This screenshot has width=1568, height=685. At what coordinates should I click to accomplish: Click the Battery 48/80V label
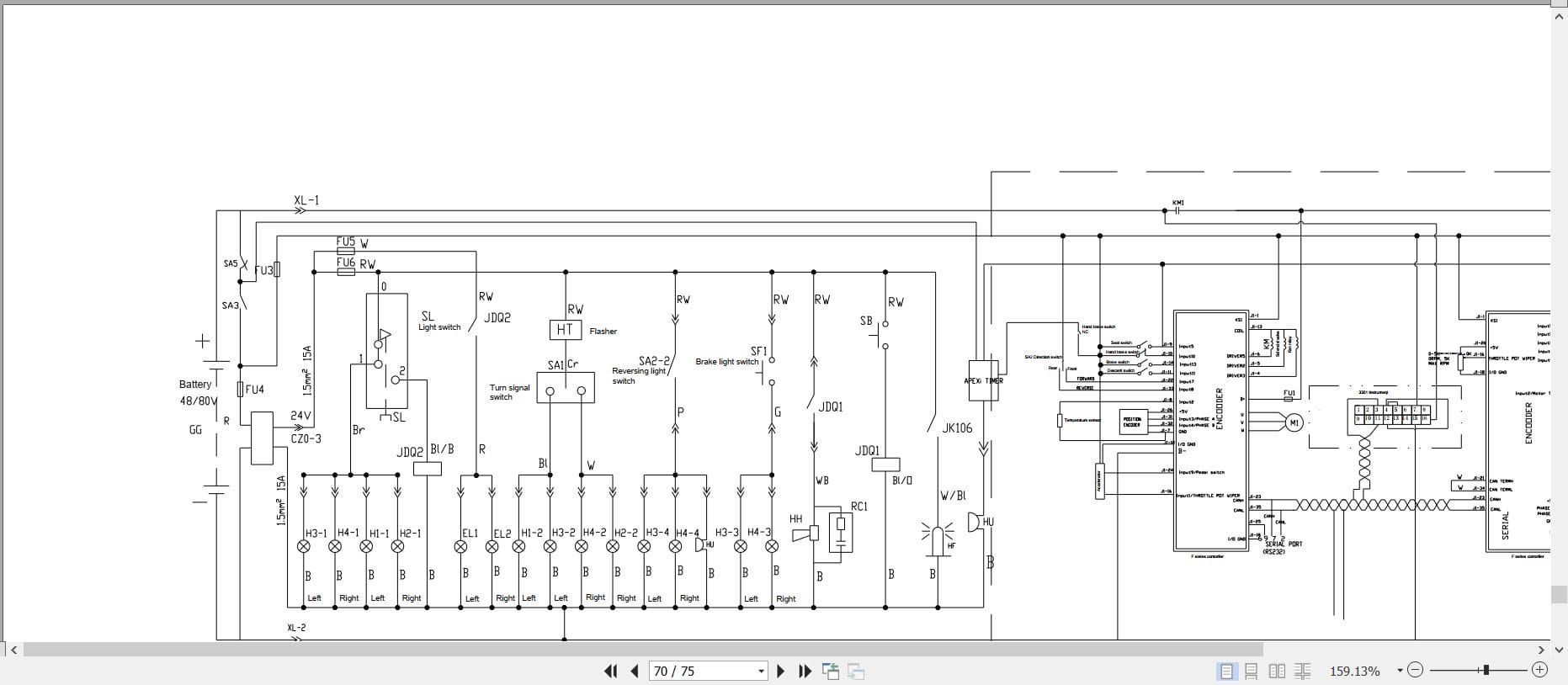tap(198, 392)
